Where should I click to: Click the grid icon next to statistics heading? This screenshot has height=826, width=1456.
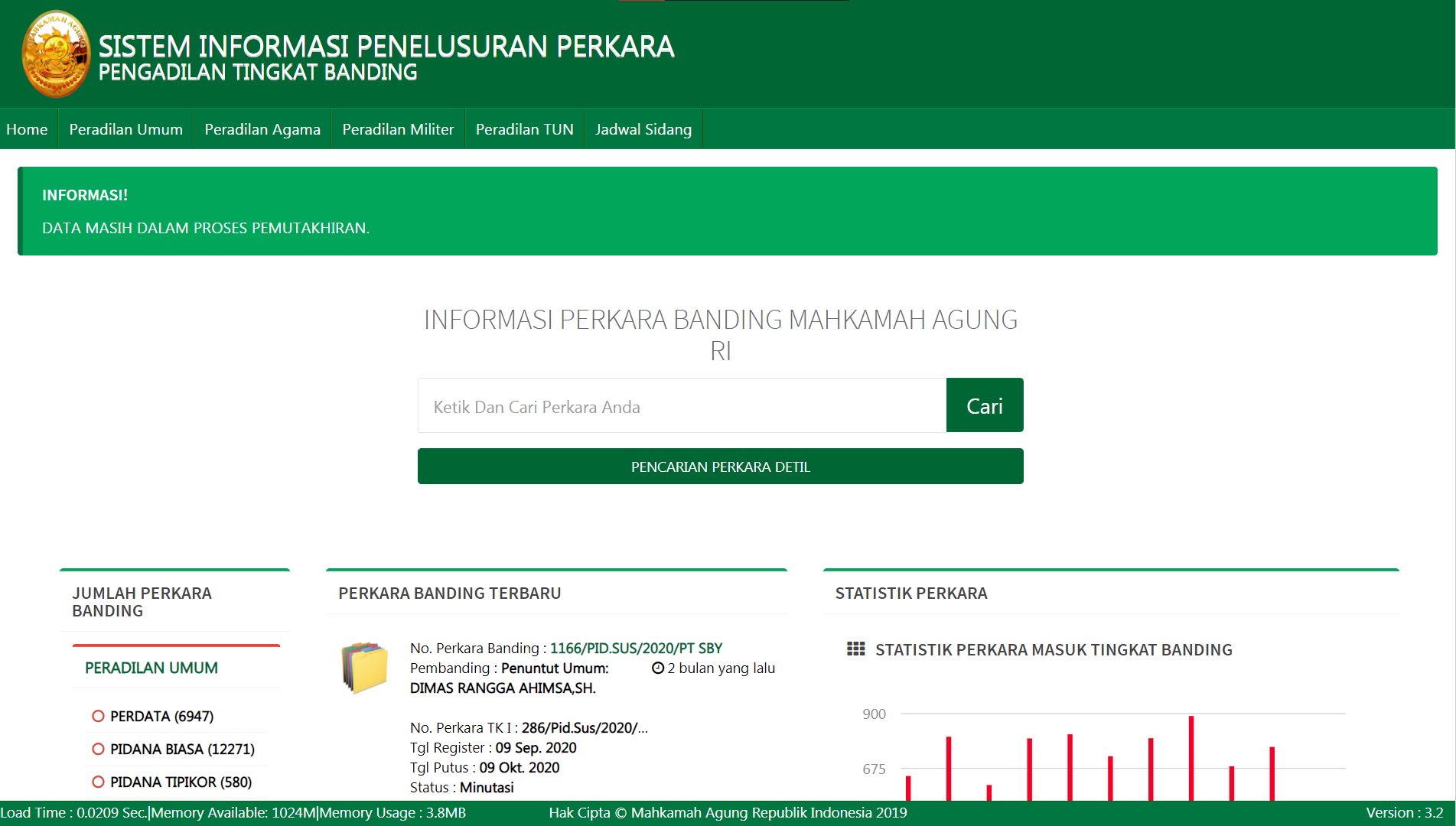point(855,649)
